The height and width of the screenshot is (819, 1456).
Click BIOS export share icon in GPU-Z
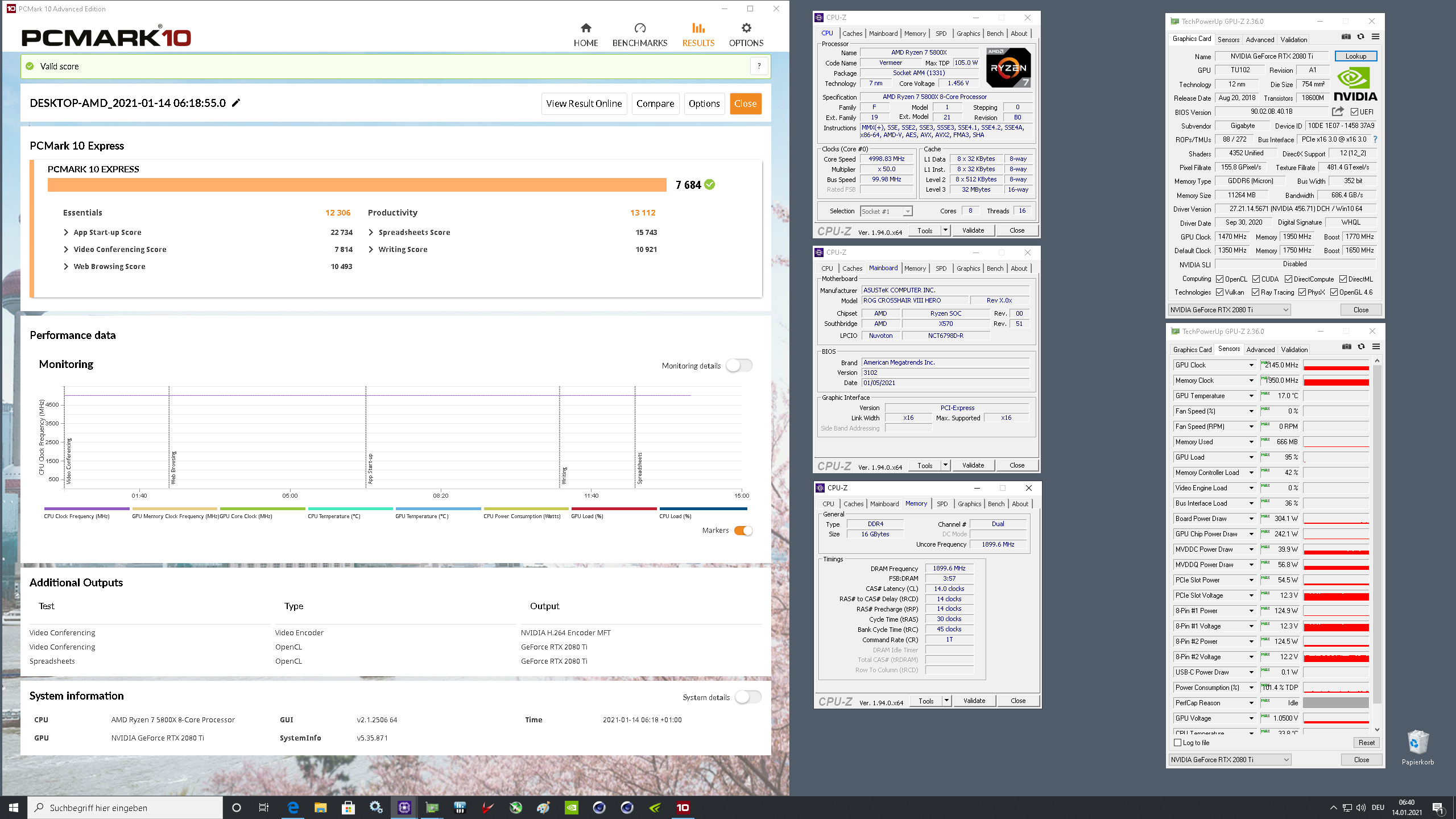pos(1338,111)
